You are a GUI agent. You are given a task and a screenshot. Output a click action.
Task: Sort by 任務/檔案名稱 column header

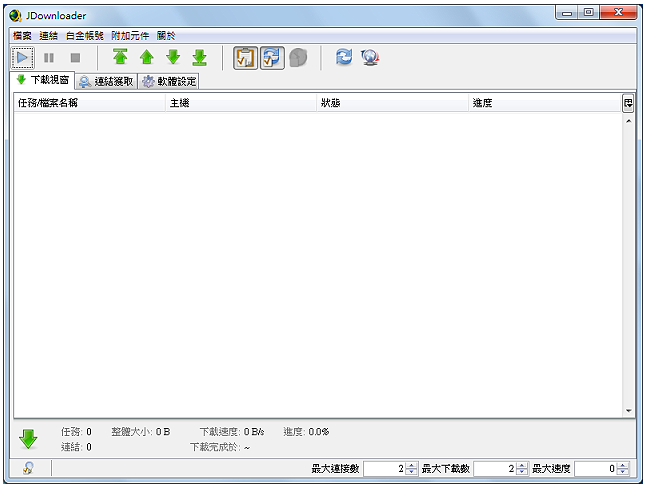coord(90,103)
